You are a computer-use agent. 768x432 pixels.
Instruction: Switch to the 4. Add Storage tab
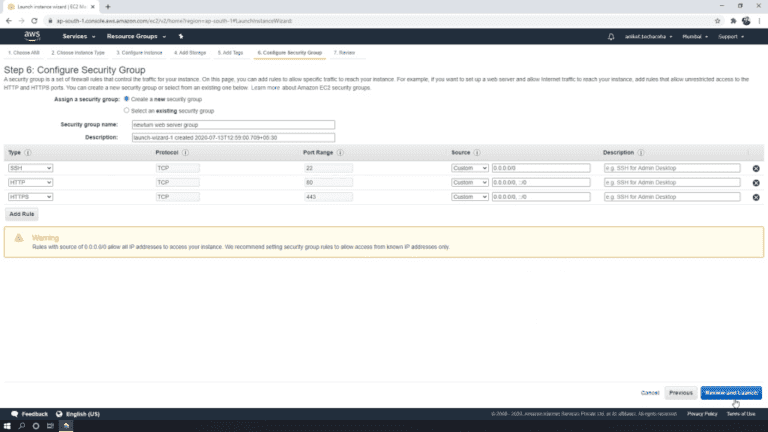190,52
